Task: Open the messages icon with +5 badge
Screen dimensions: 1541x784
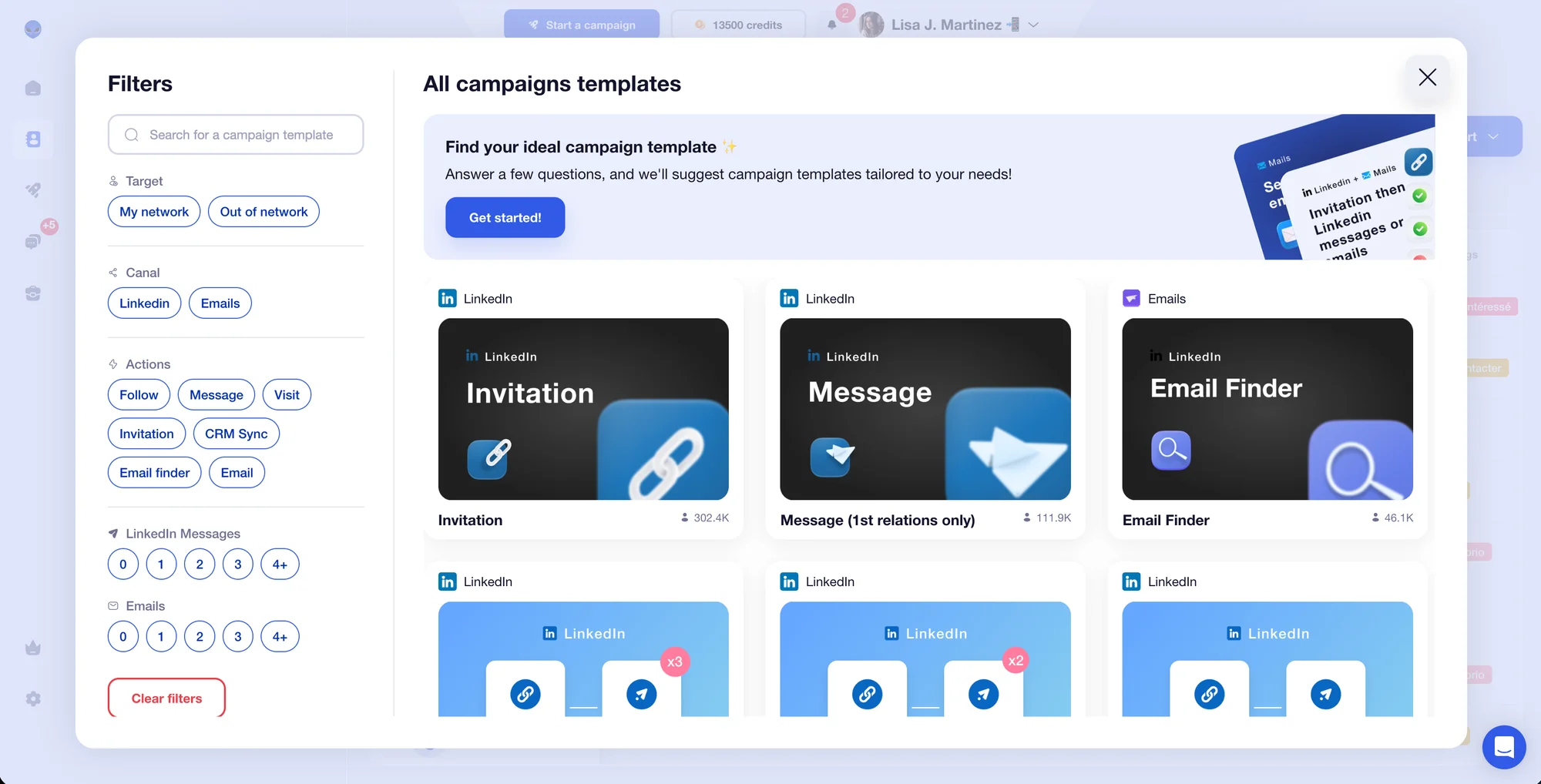Action: click(x=33, y=242)
